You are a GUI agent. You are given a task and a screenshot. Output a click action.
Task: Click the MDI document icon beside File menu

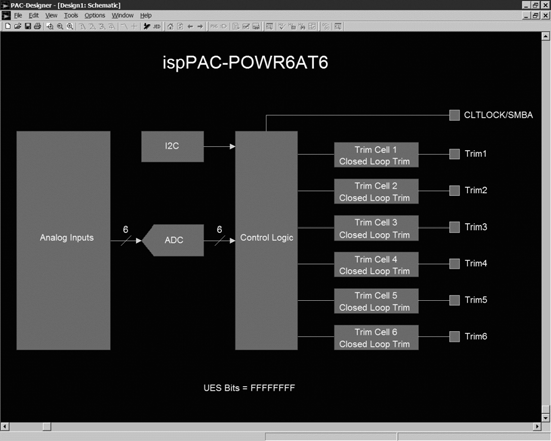coord(6,15)
